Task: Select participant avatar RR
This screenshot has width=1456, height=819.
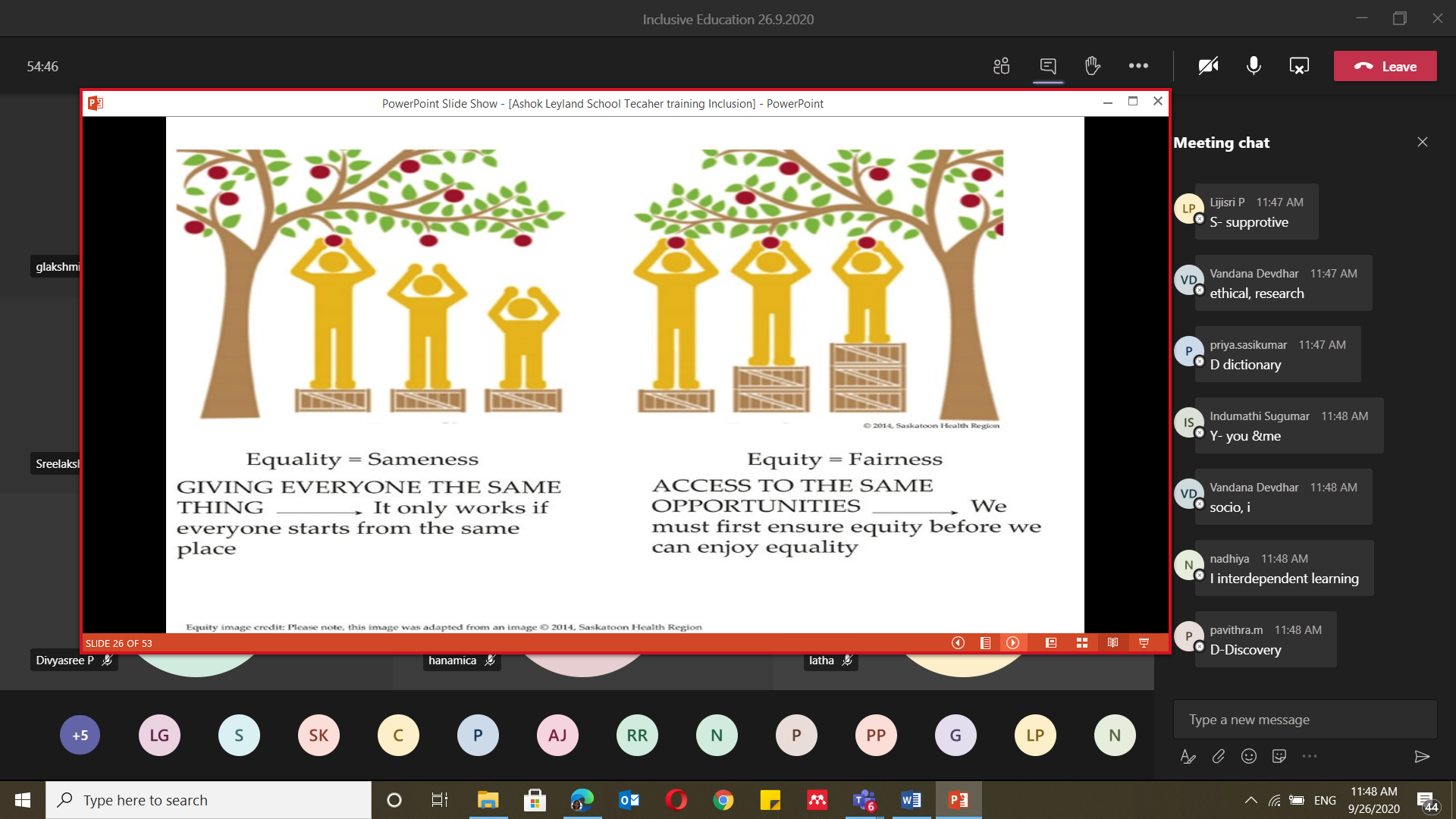Action: 637,735
